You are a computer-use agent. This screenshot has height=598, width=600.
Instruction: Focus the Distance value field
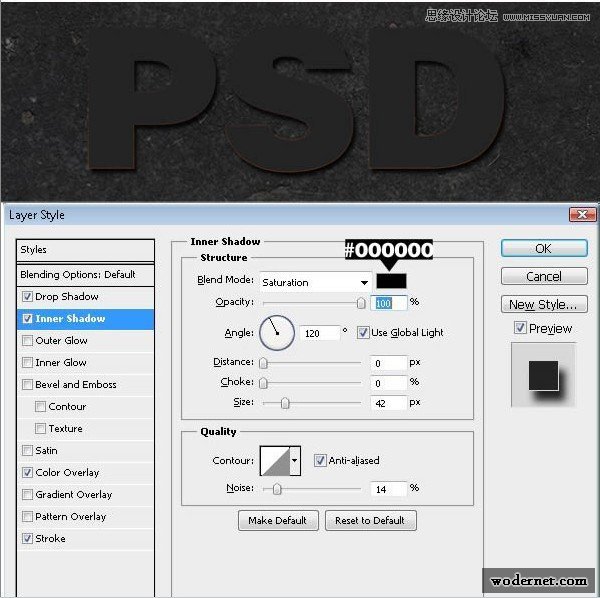pyautogui.click(x=388, y=363)
